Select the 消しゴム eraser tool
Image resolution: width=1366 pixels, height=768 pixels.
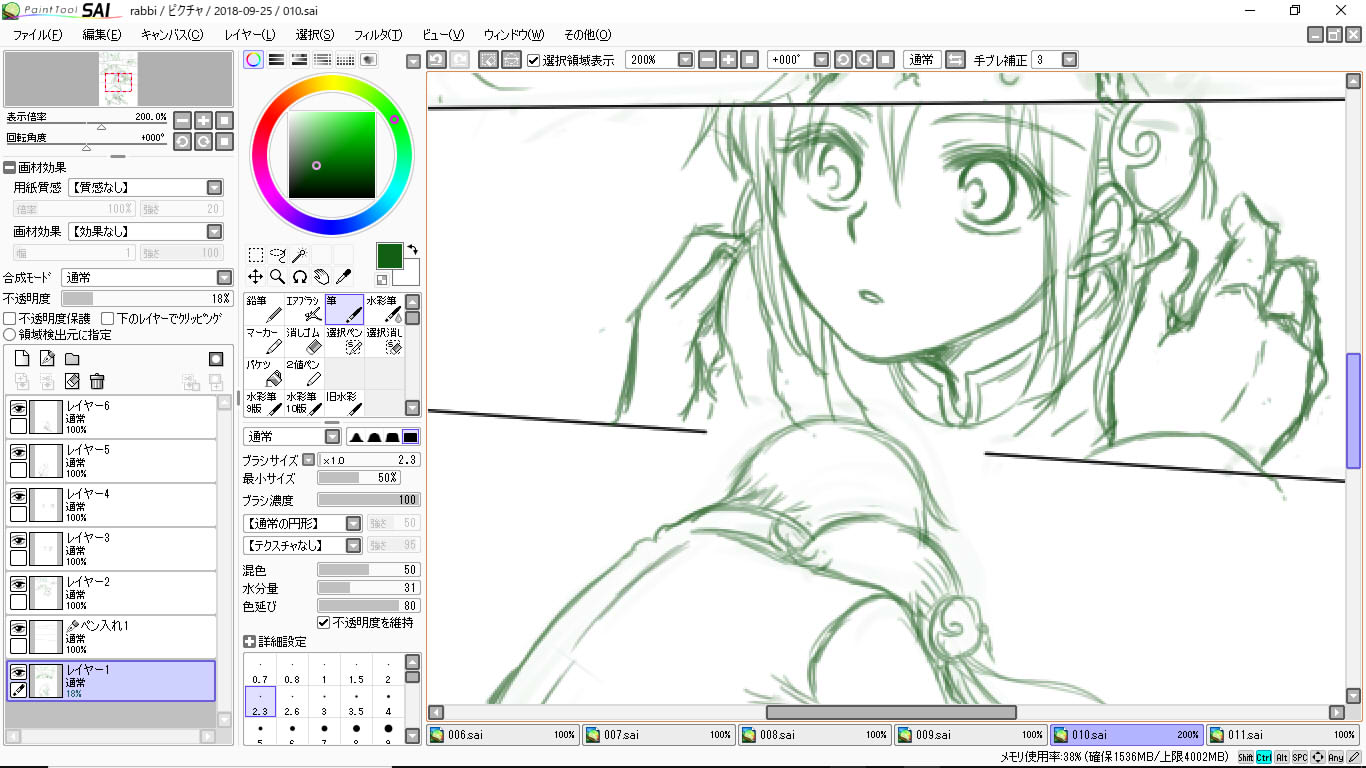coord(304,341)
